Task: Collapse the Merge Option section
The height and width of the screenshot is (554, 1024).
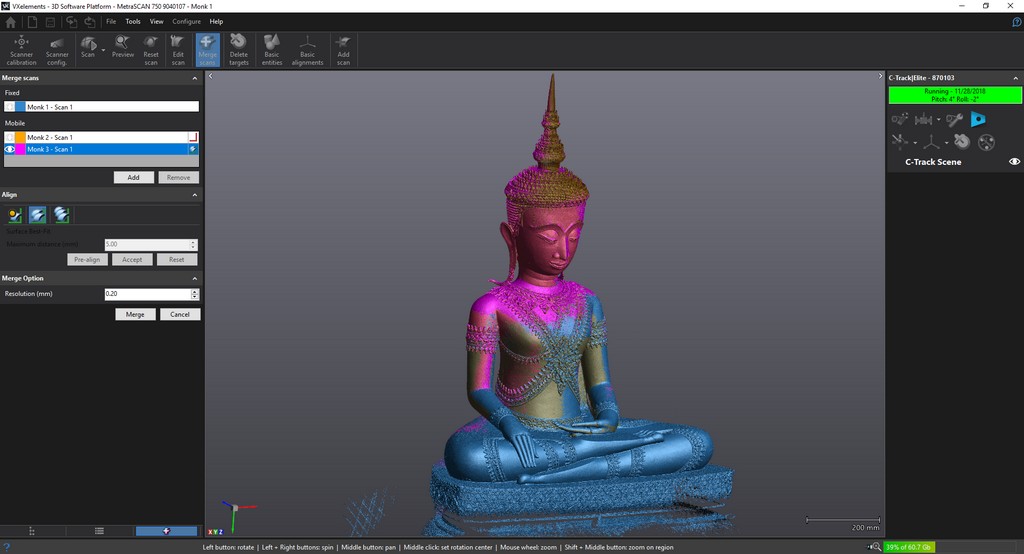Action: tap(195, 279)
